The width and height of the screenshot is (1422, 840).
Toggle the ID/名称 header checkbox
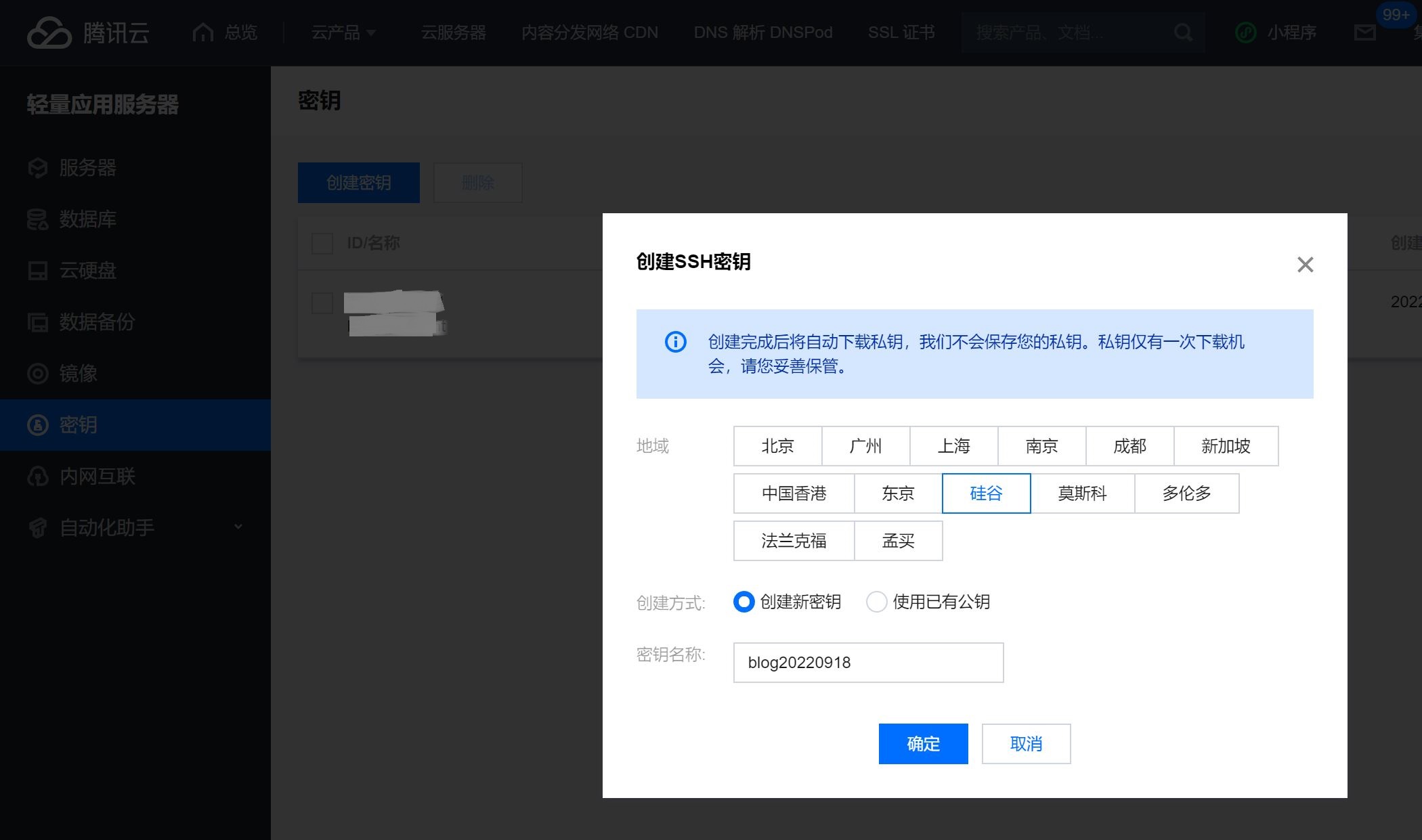[x=322, y=243]
